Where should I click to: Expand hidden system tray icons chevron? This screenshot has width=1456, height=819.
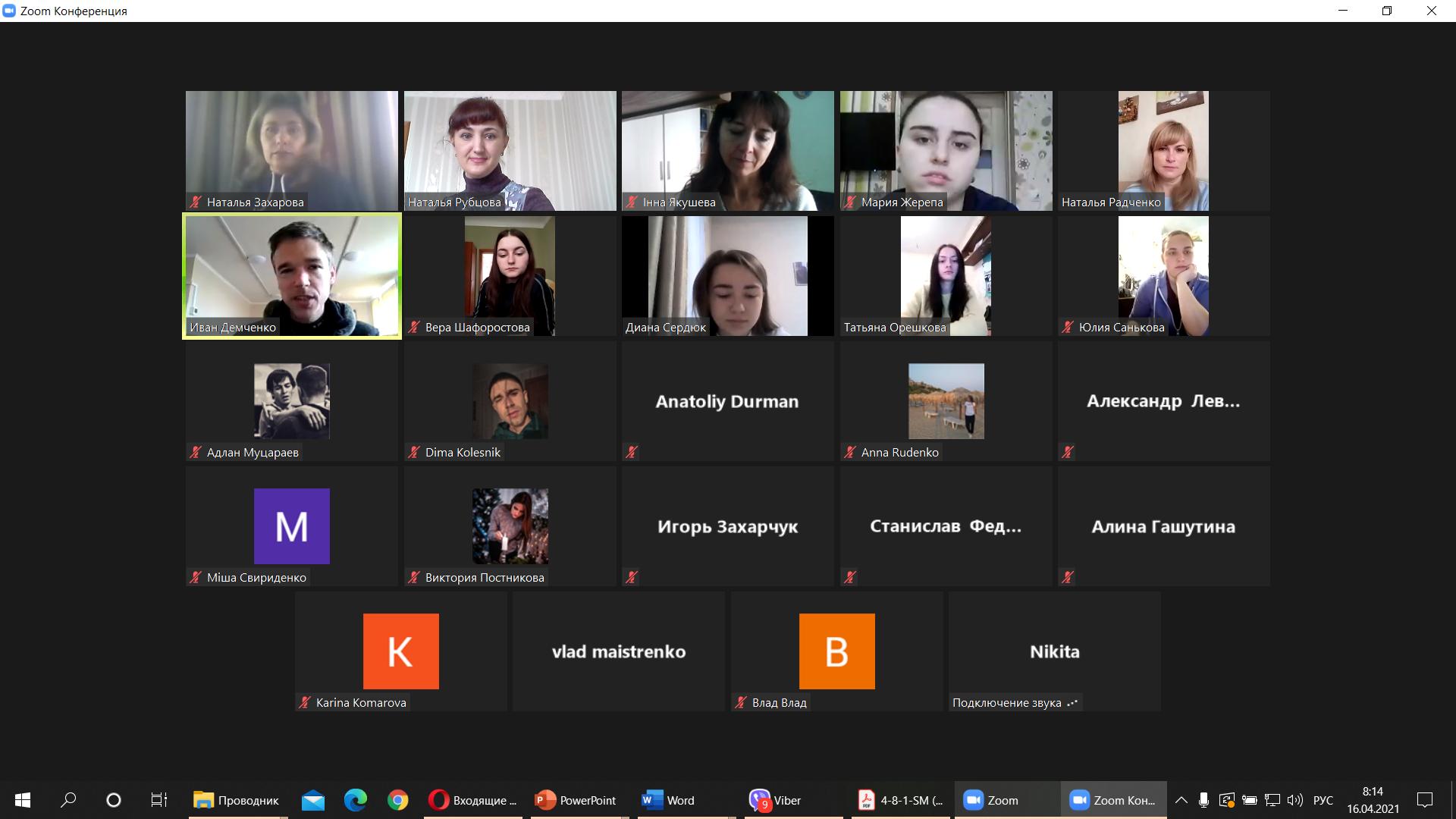click(x=1181, y=800)
